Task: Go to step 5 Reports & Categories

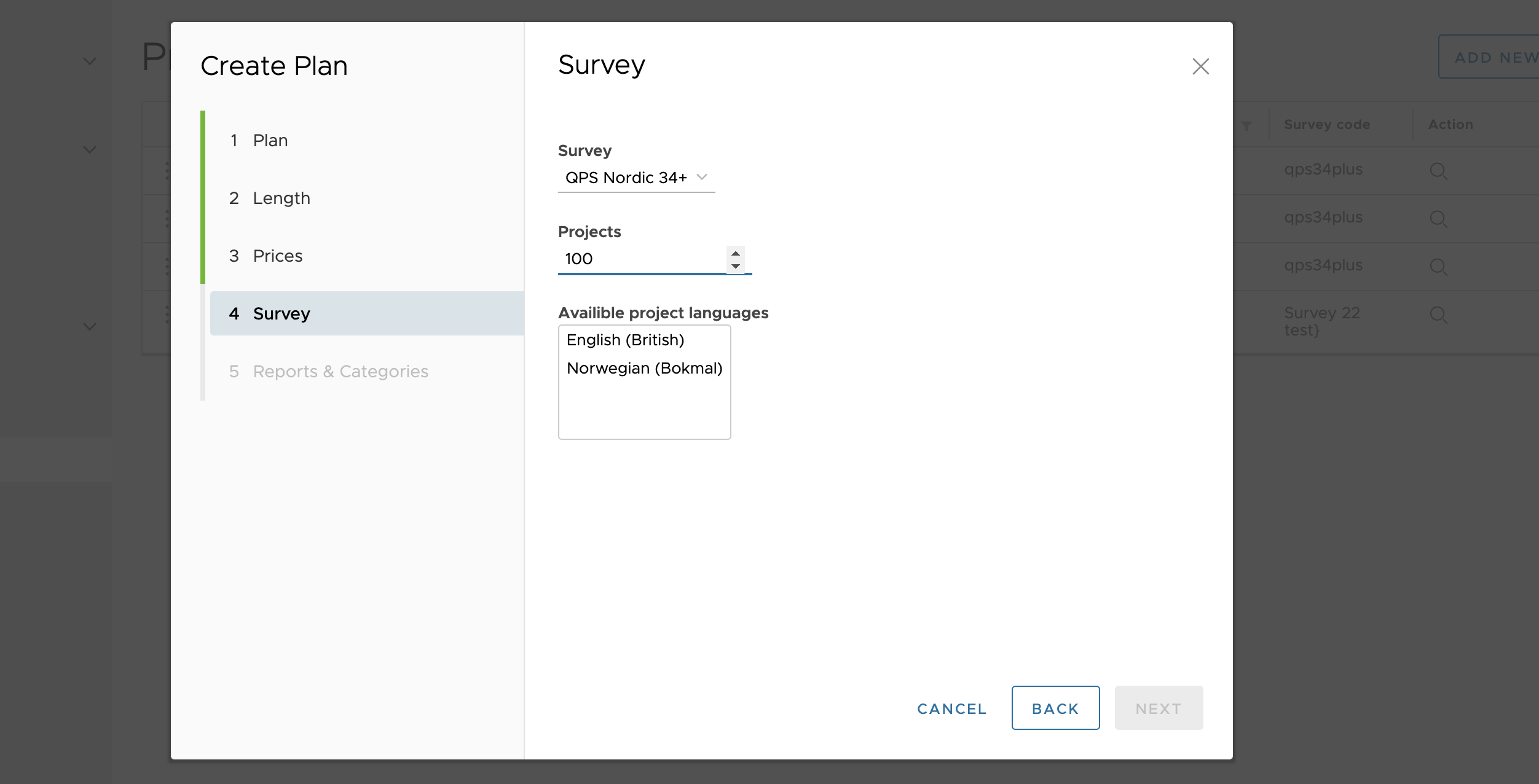Action: [367, 371]
